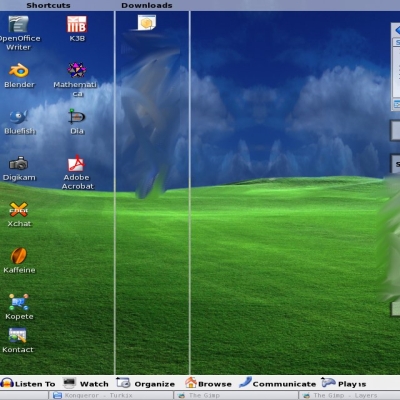400x400 pixels.
Task: Switch to Konqueror - Turkix taskbar window
Action: (x=111, y=395)
